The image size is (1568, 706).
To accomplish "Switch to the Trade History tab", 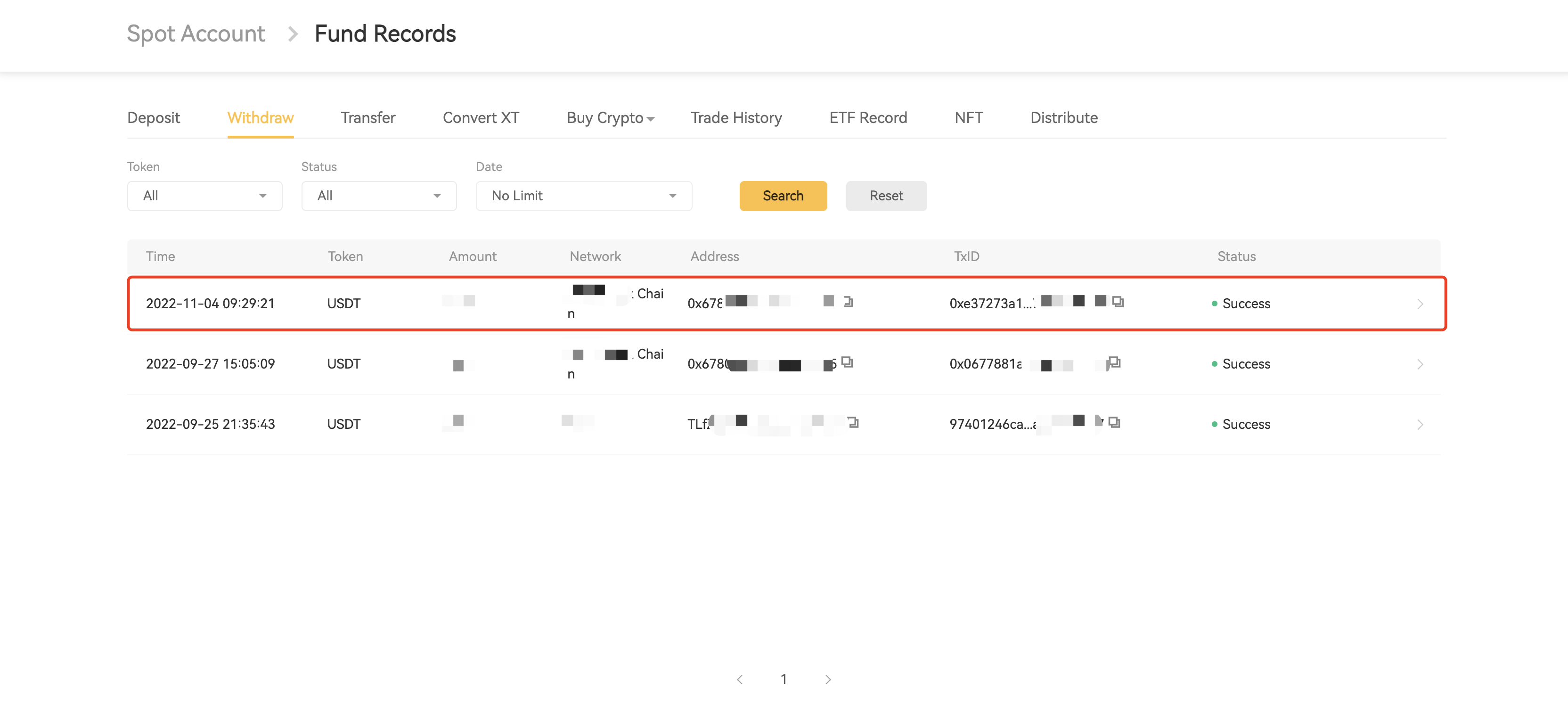I will pyautogui.click(x=736, y=118).
